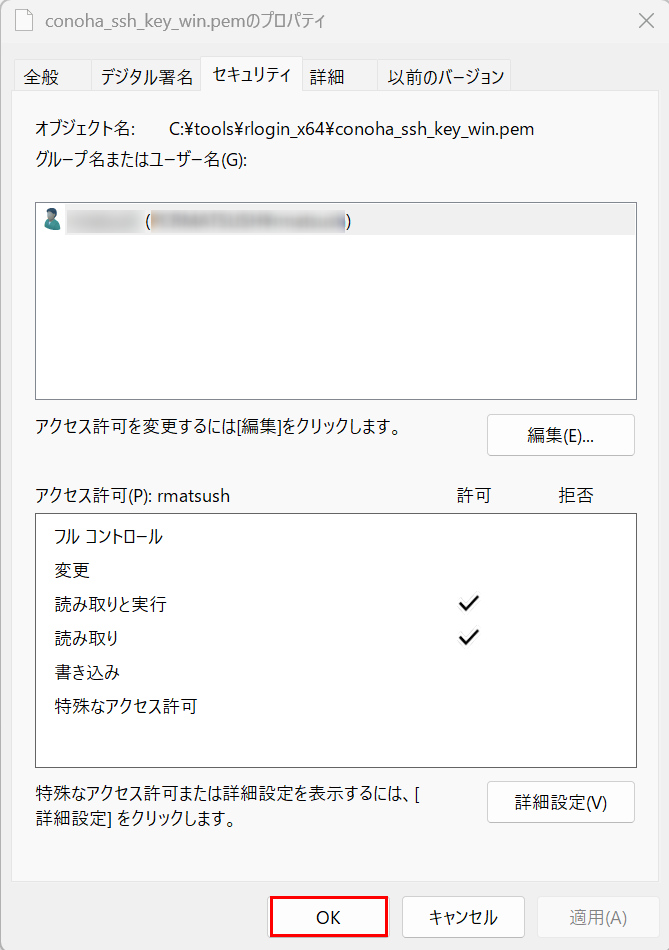This screenshot has height=950, width=669.
Task: Click the file icon in title bar
Action: point(24,20)
